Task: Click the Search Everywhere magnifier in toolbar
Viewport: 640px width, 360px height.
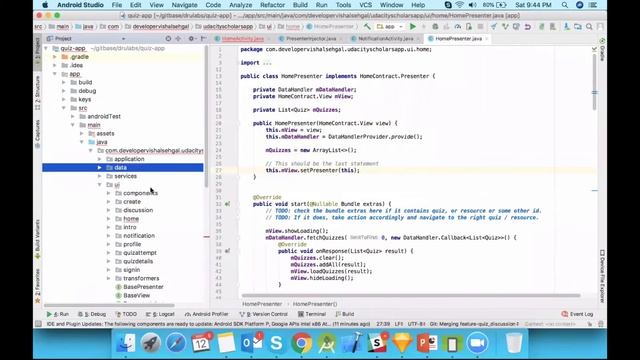Action: (x=589, y=27)
